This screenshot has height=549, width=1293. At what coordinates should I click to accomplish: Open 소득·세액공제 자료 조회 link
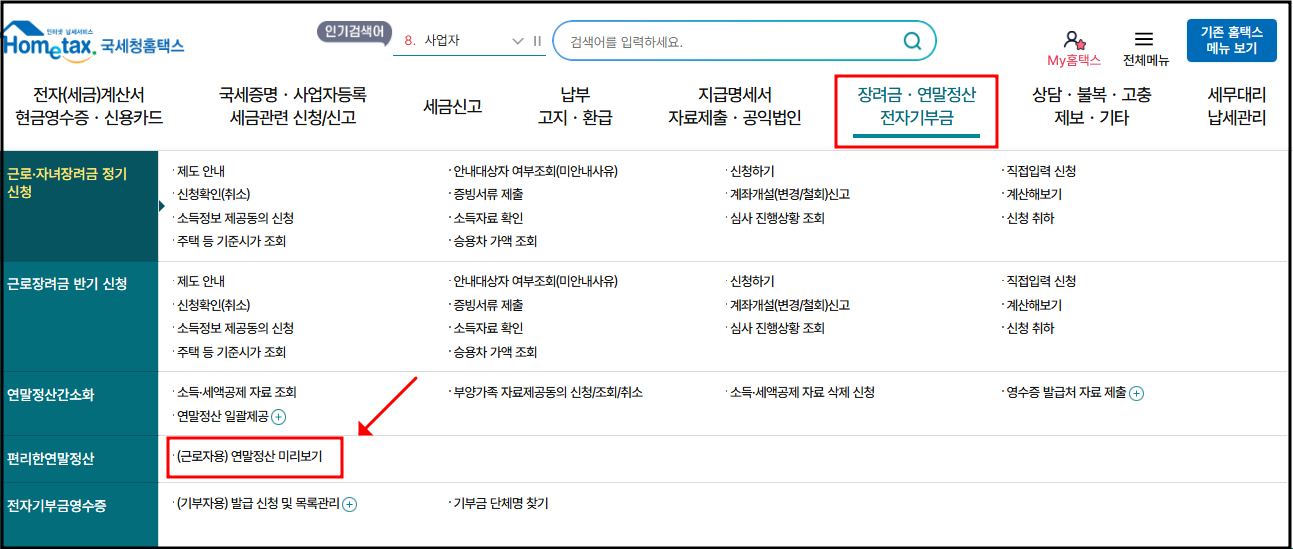click(236, 393)
